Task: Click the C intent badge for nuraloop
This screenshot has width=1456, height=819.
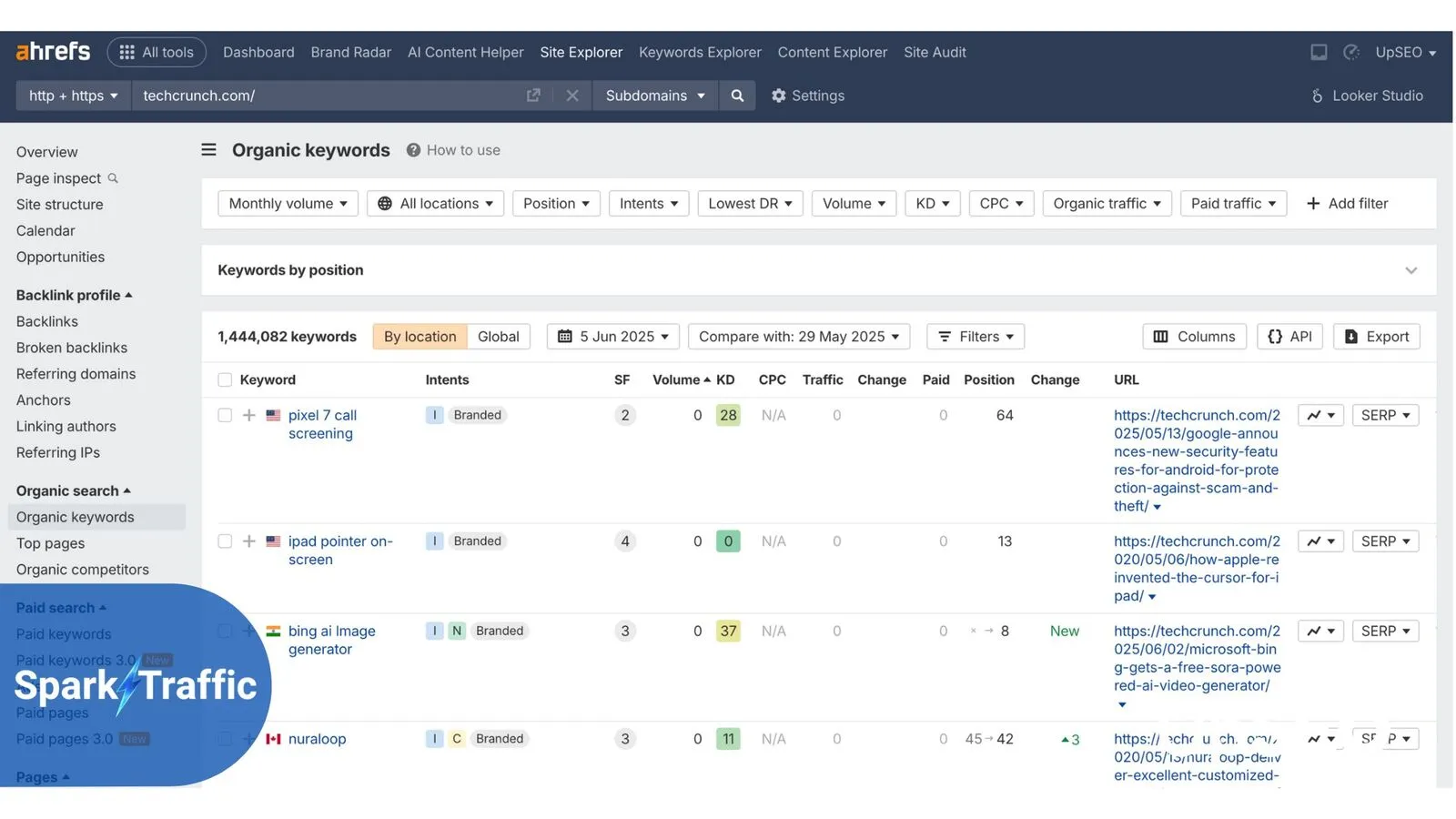Action: (x=457, y=739)
